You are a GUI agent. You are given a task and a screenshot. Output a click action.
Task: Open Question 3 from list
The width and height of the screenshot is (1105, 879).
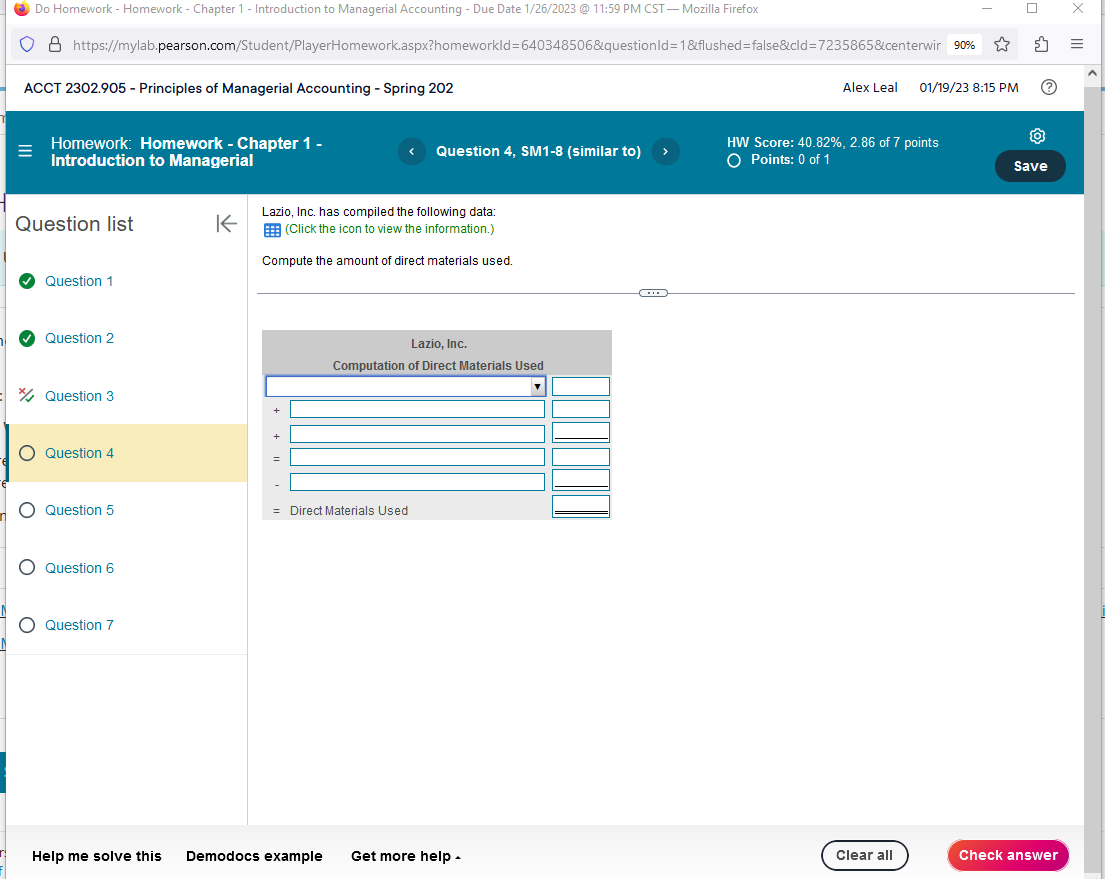pos(79,396)
